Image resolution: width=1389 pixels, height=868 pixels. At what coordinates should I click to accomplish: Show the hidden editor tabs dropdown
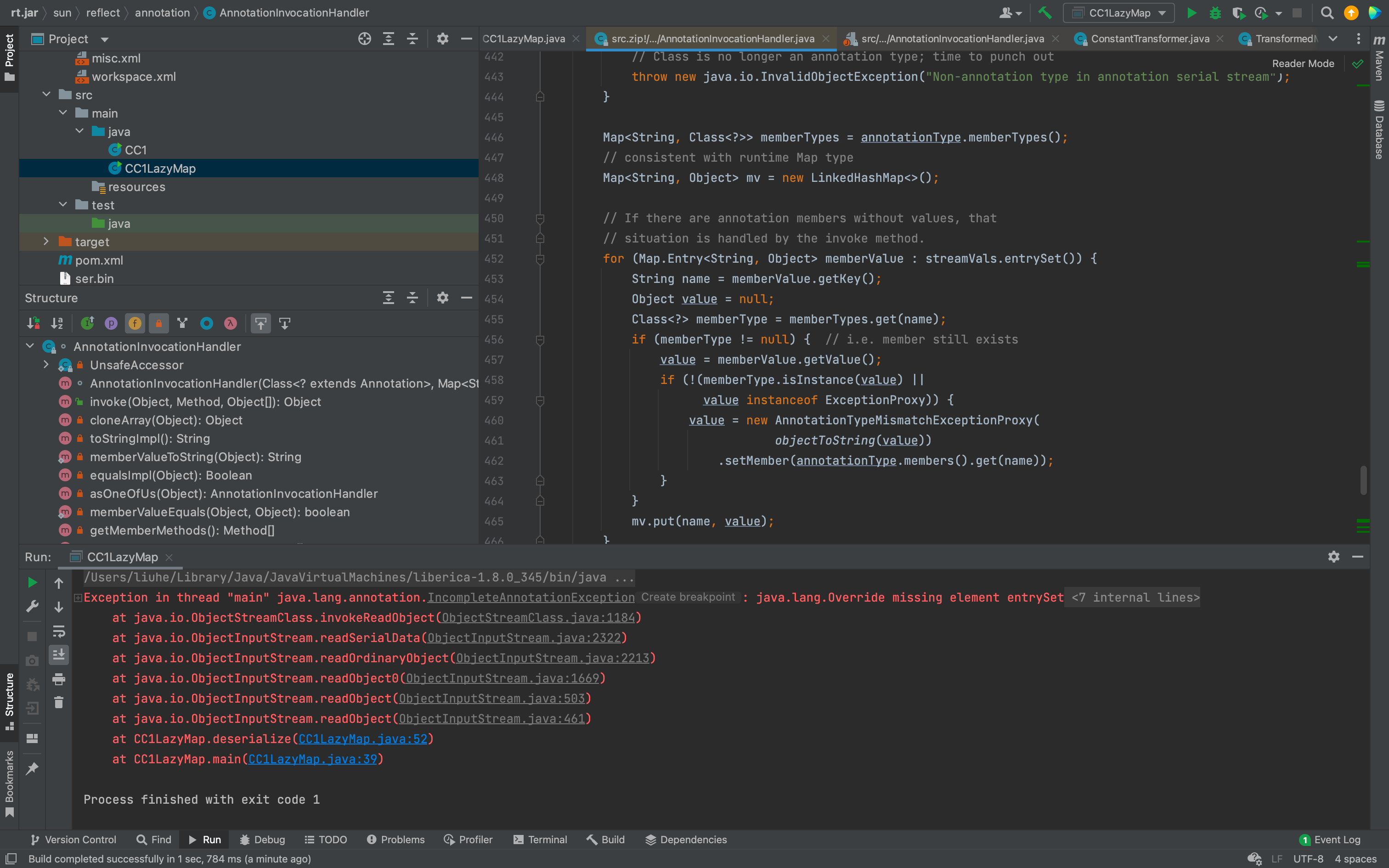(x=1333, y=39)
